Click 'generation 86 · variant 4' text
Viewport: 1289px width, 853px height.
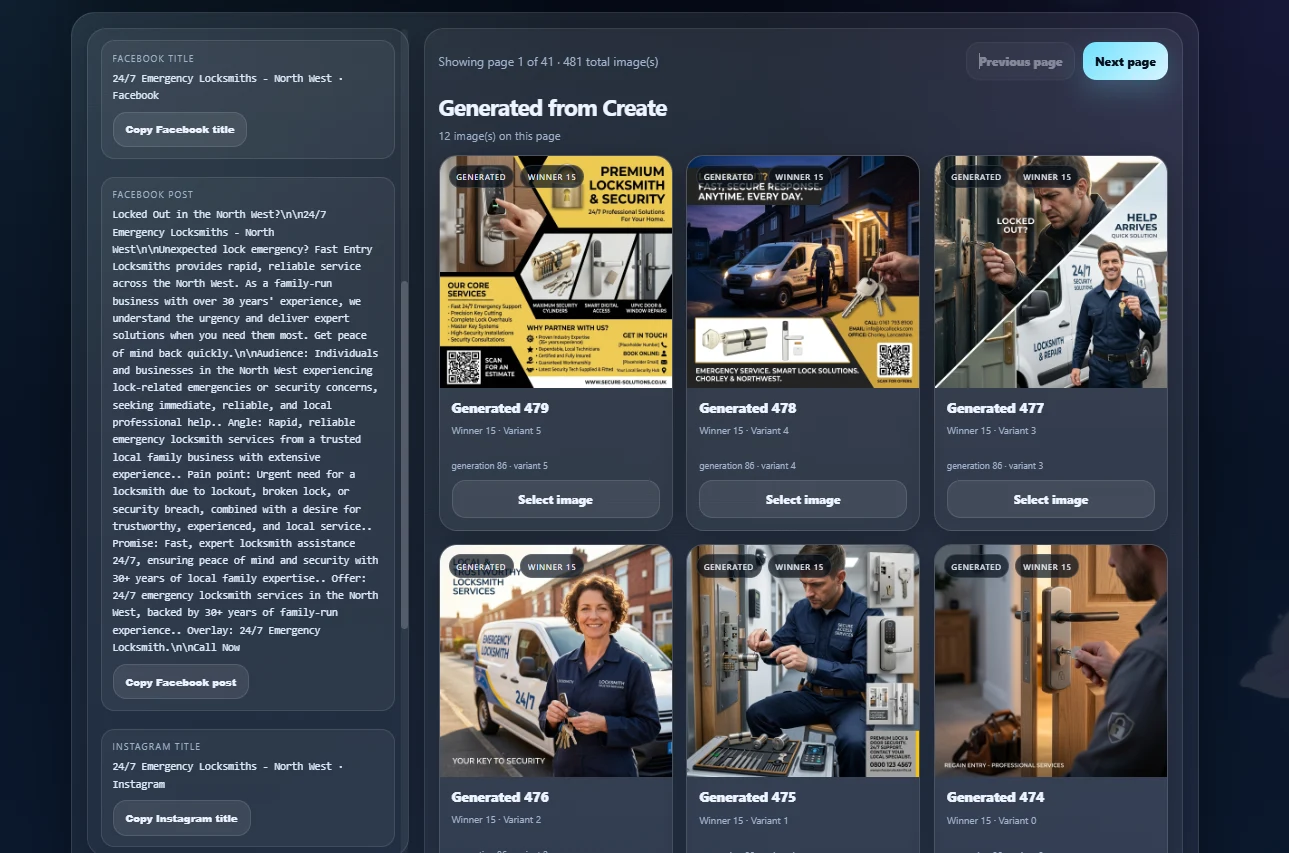coord(748,466)
